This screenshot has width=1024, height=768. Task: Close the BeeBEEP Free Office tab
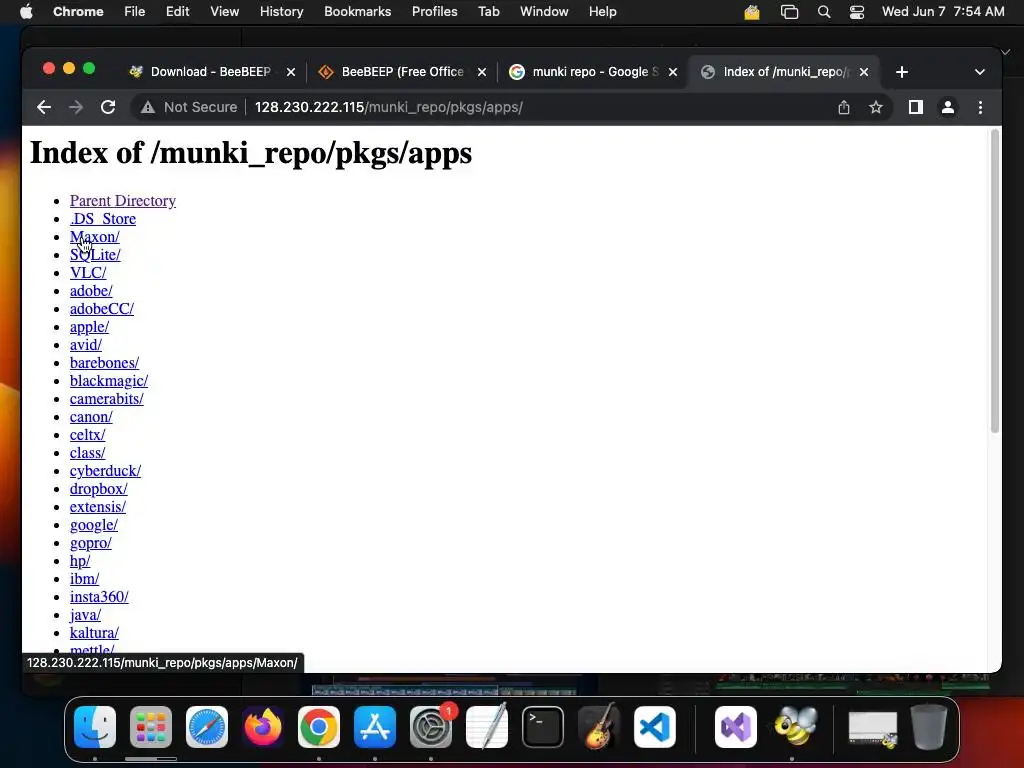pyautogui.click(x=482, y=72)
